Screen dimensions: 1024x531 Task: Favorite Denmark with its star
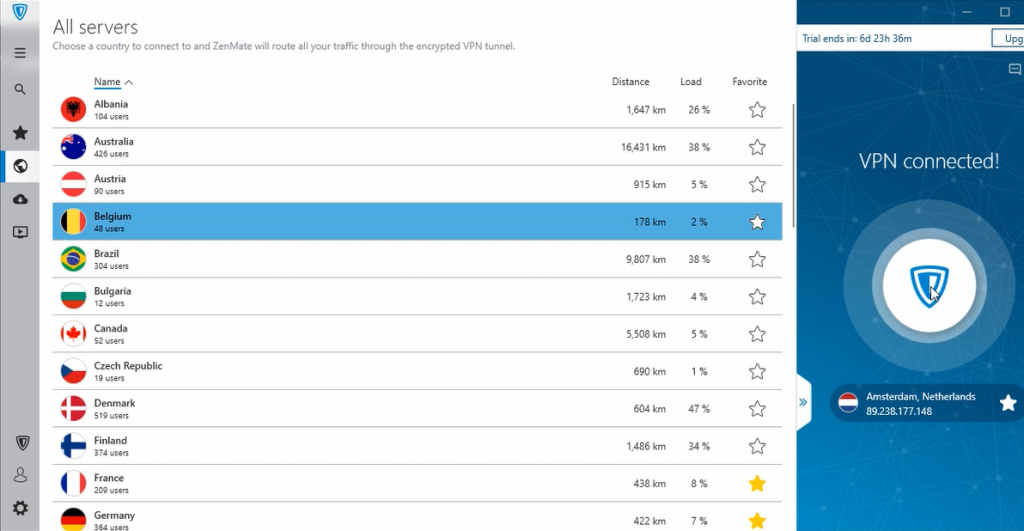click(x=757, y=409)
